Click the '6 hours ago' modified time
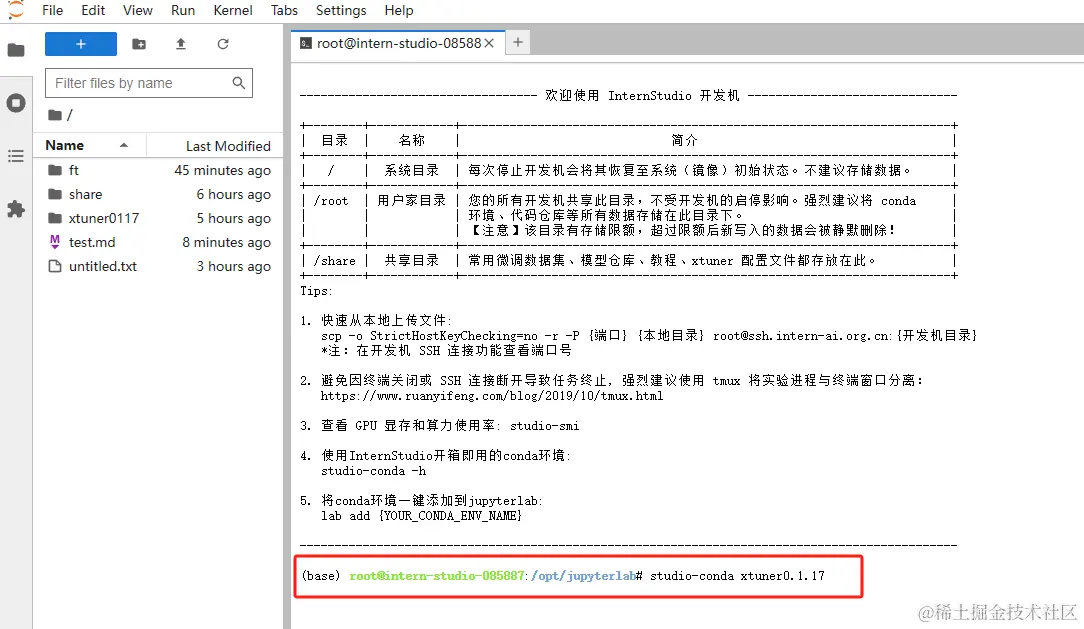1084x629 pixels. (234, 194)
